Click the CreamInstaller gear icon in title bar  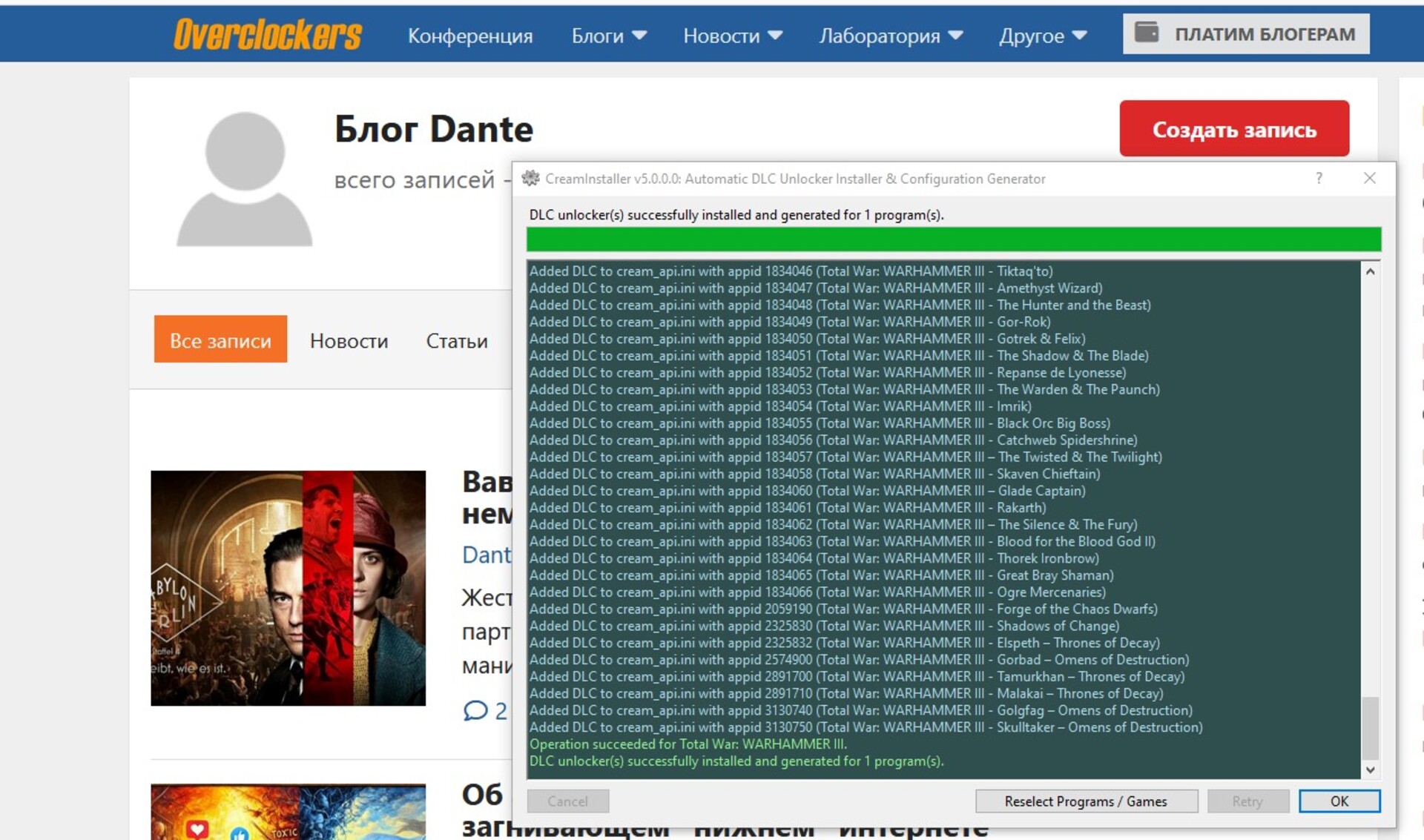pyautogui.click(x=531, y=179)
